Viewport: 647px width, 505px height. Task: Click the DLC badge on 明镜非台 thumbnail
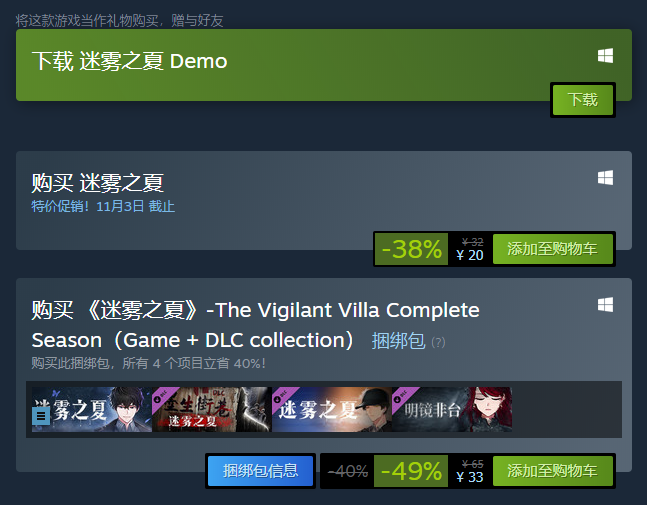tap(401, 396)
